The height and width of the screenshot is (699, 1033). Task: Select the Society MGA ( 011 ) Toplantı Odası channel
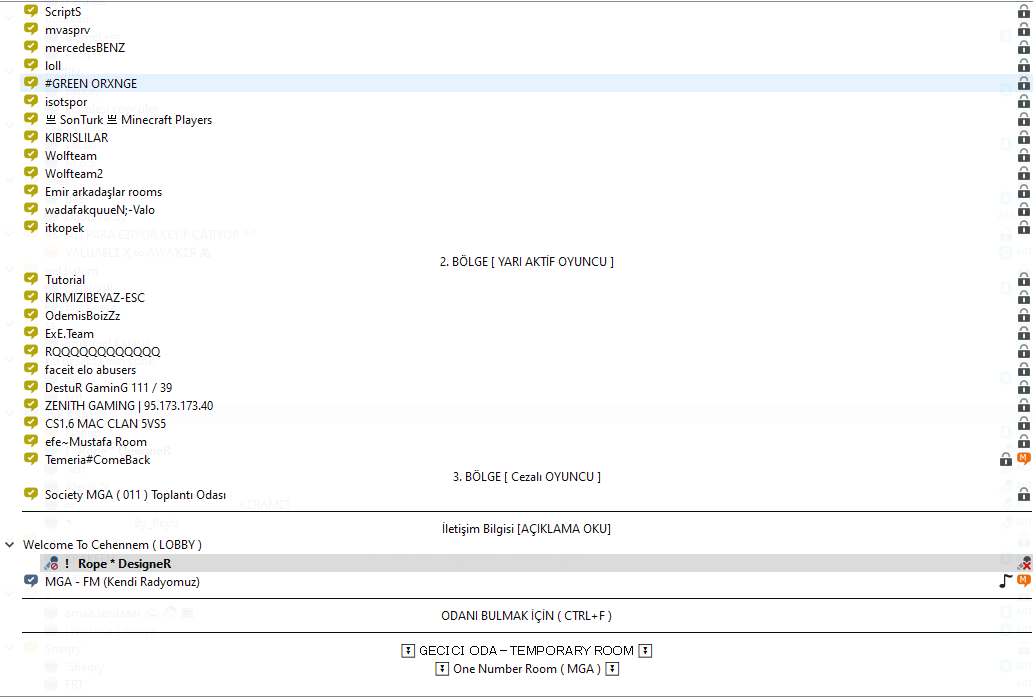[135, 495]
